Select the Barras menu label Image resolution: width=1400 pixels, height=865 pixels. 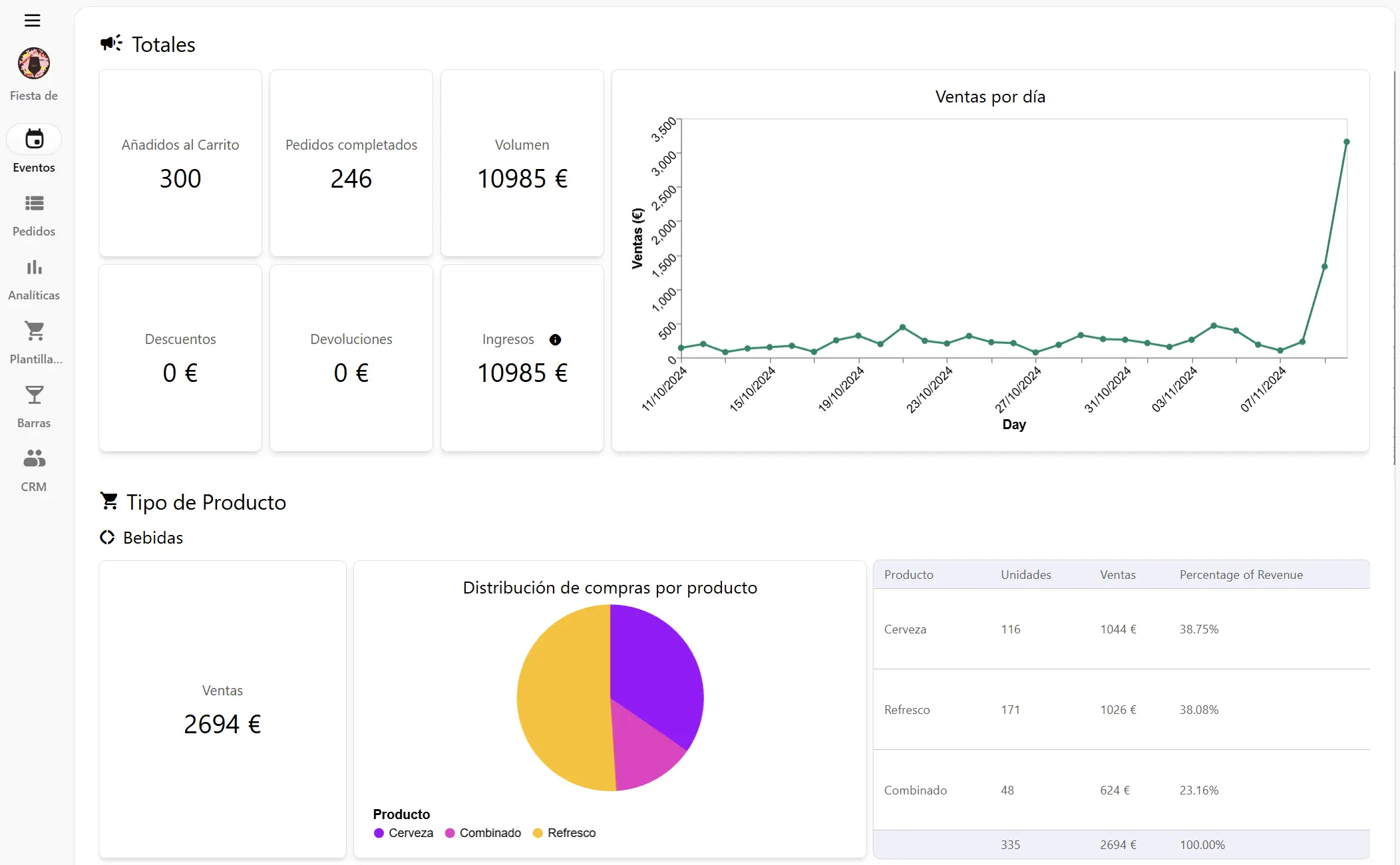pos(34,423)
